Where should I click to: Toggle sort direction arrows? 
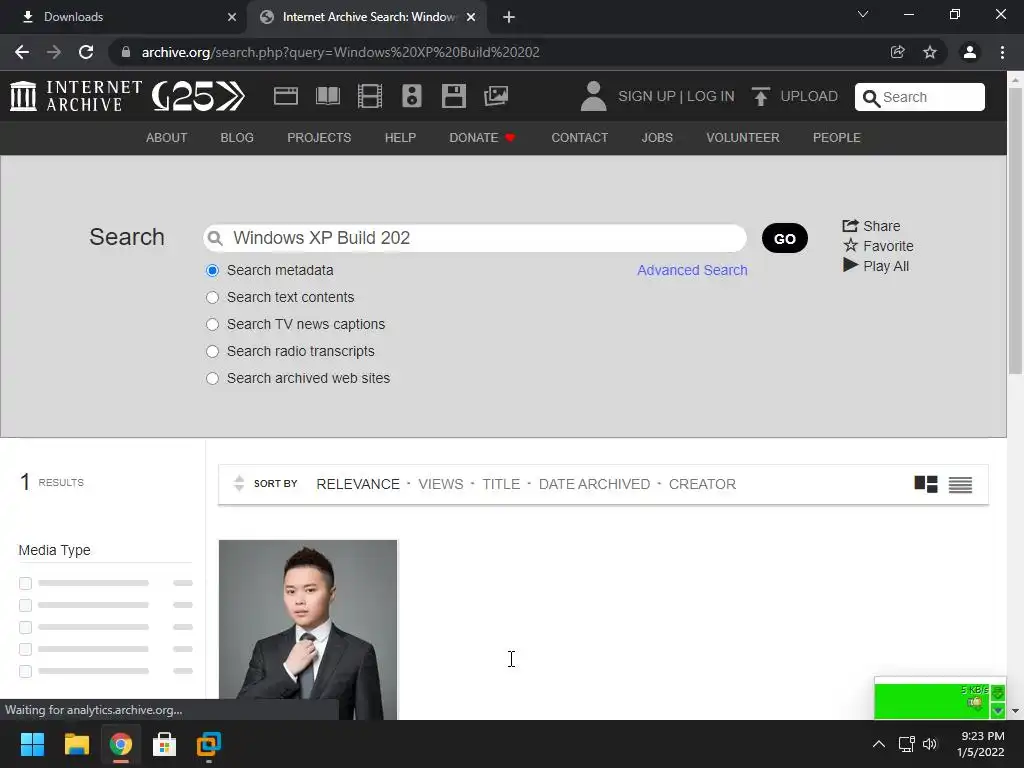(239, 483)
